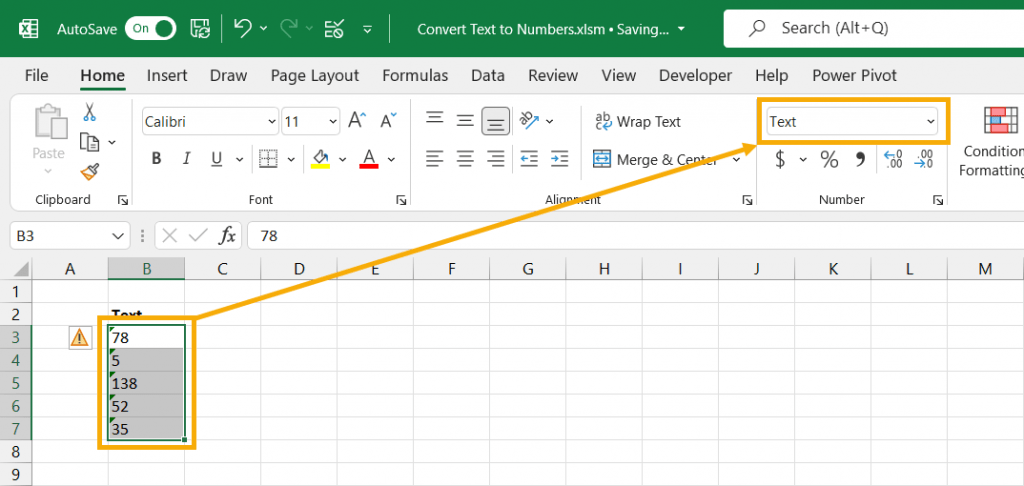
Task: Select Middle Align icon
Action: pyautogui.click(x=465, y=121)
